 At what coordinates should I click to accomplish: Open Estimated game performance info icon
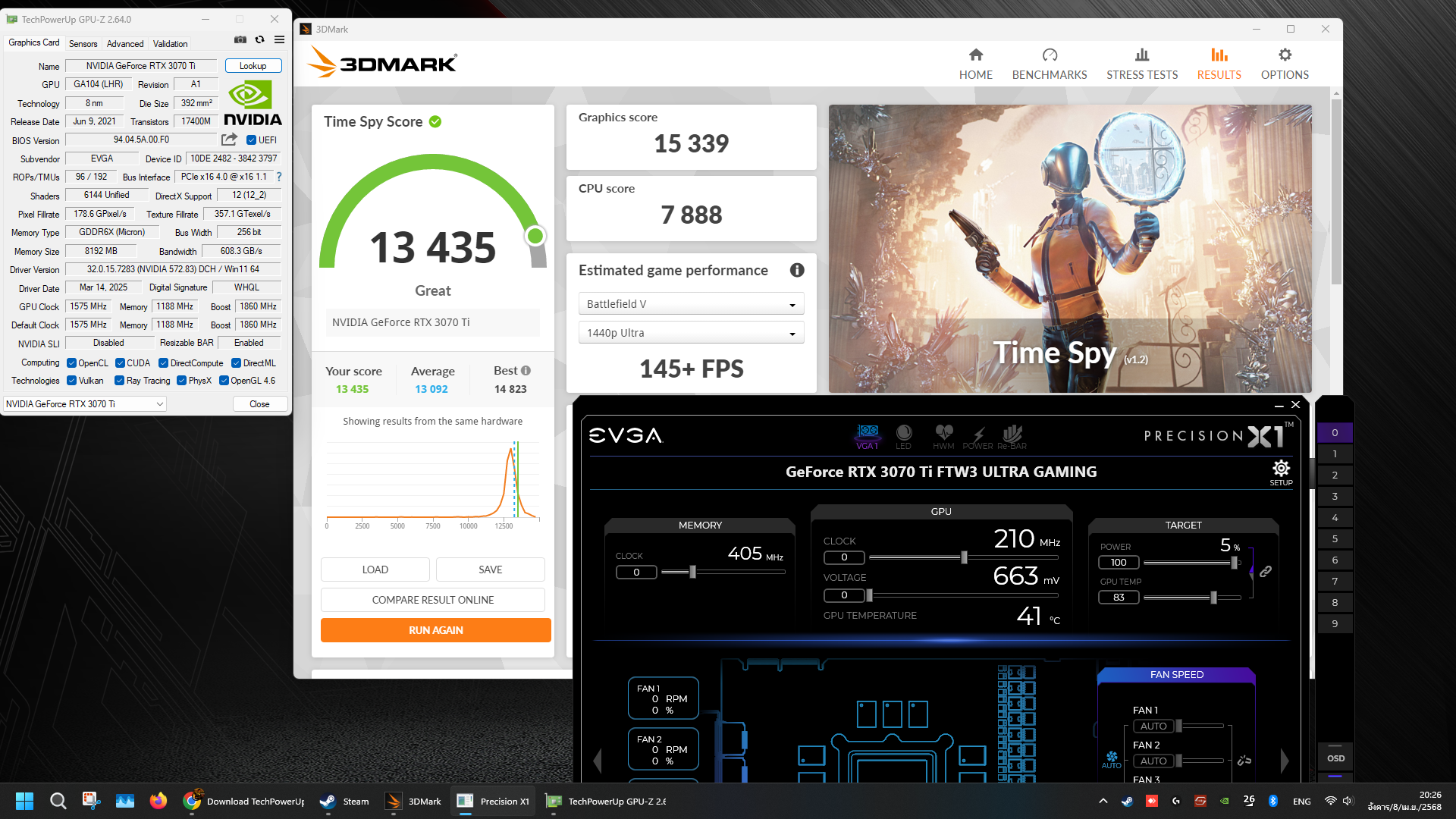point(797,270)
